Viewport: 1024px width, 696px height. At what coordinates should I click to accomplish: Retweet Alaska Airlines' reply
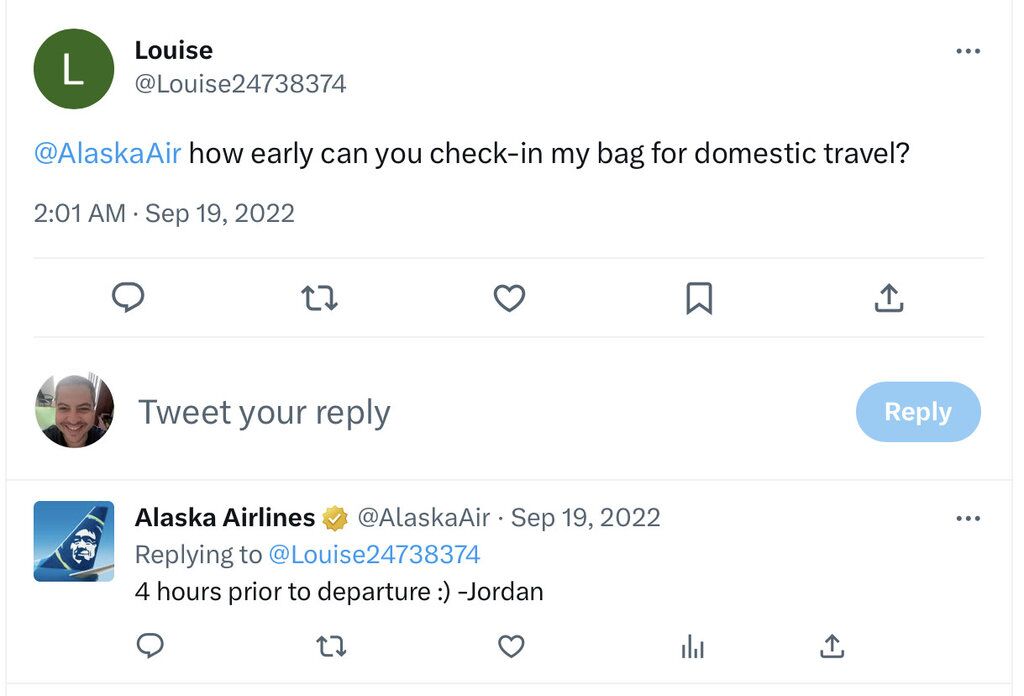coord(331,647)
